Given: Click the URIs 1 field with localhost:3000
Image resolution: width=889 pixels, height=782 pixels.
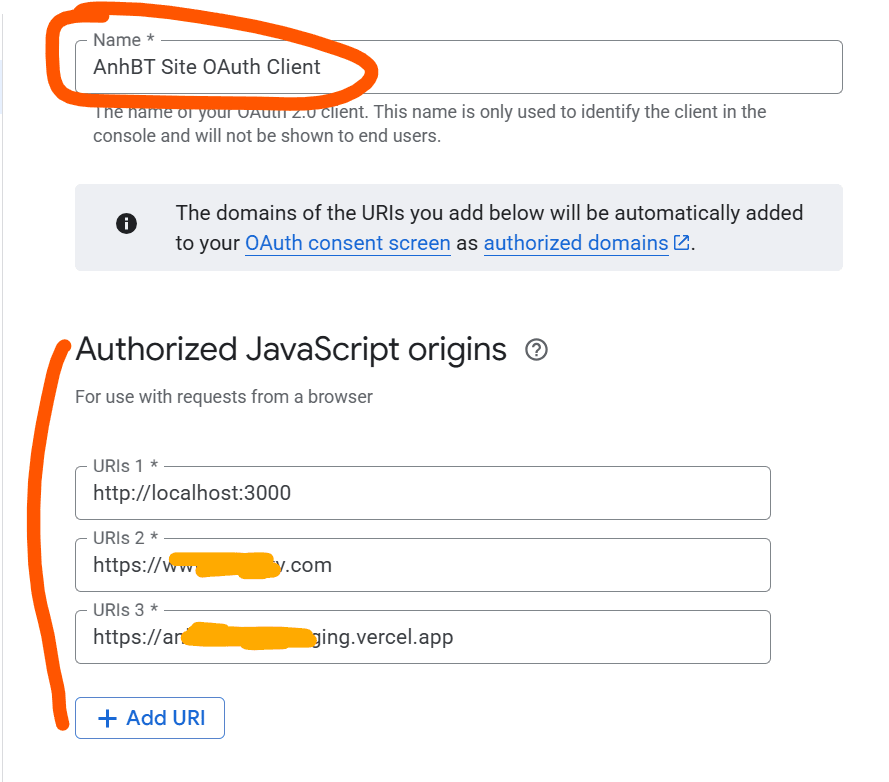Looking at the screenshot, I should (400, 492).
